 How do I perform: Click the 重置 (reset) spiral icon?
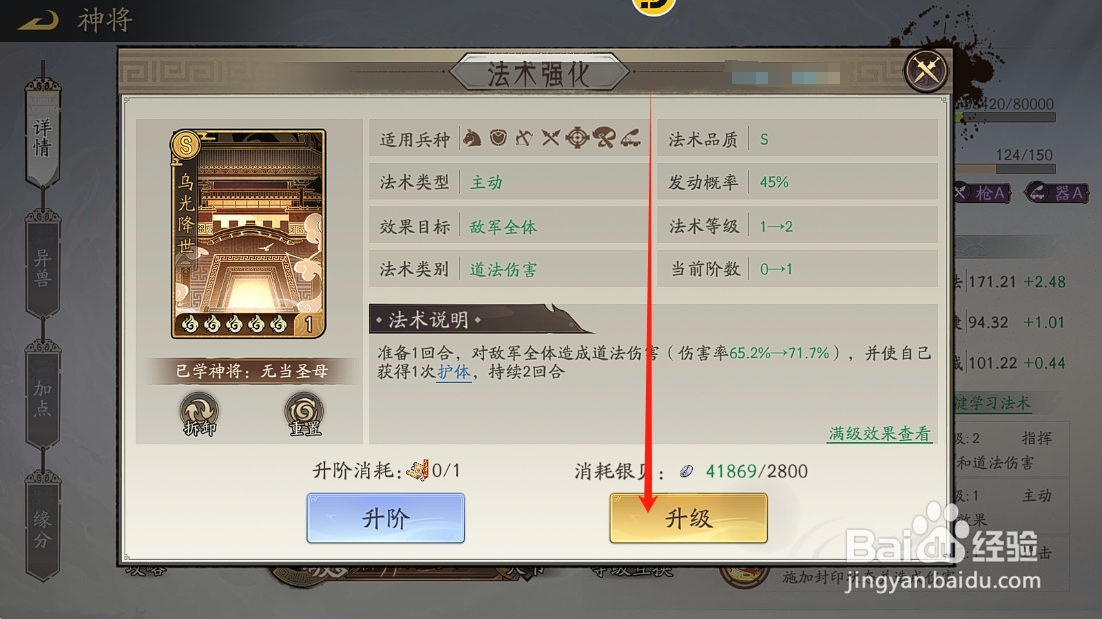pyautogui.click(x=304, y=415)
